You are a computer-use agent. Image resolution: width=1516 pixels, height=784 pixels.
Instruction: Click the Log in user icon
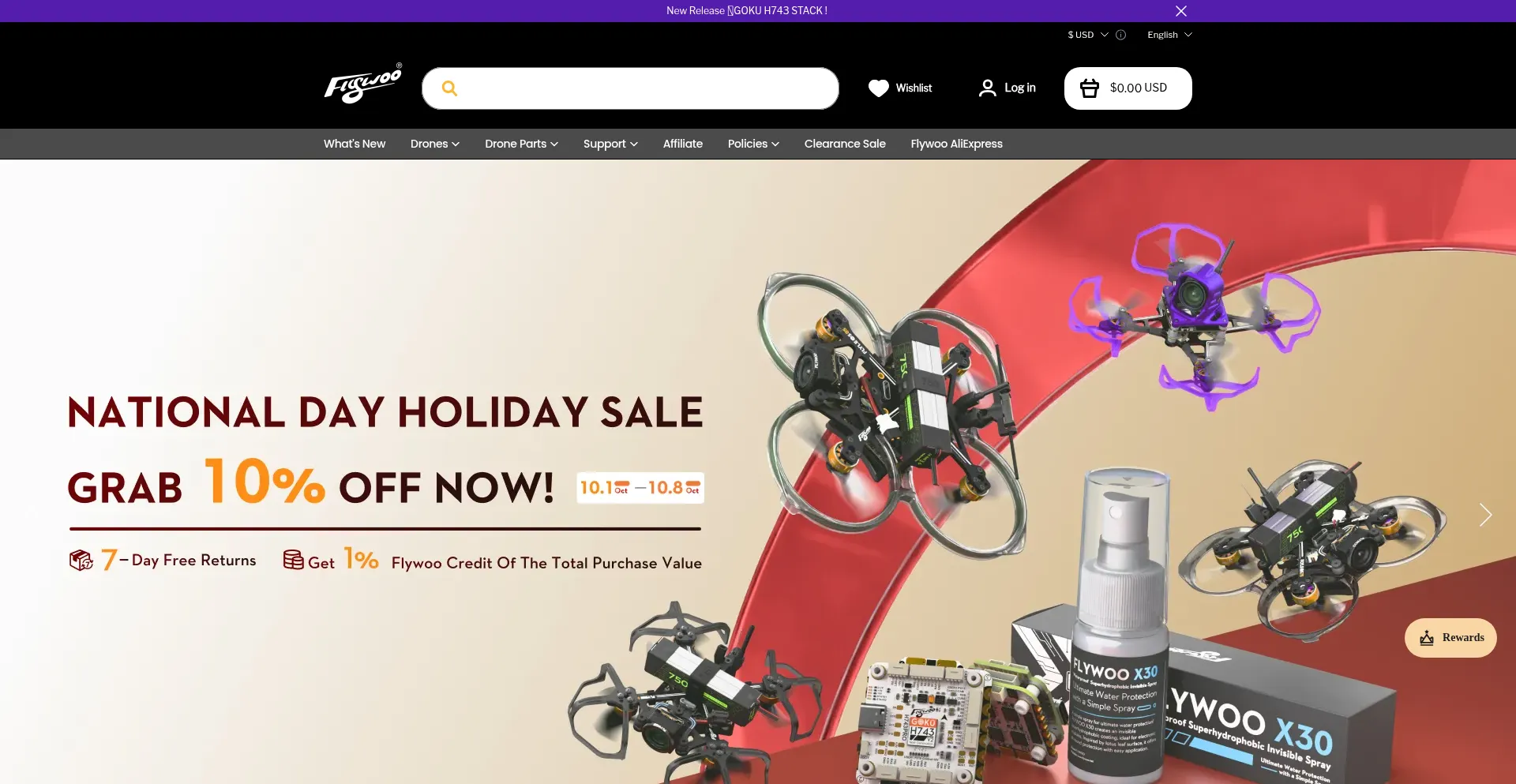point(987,88)
